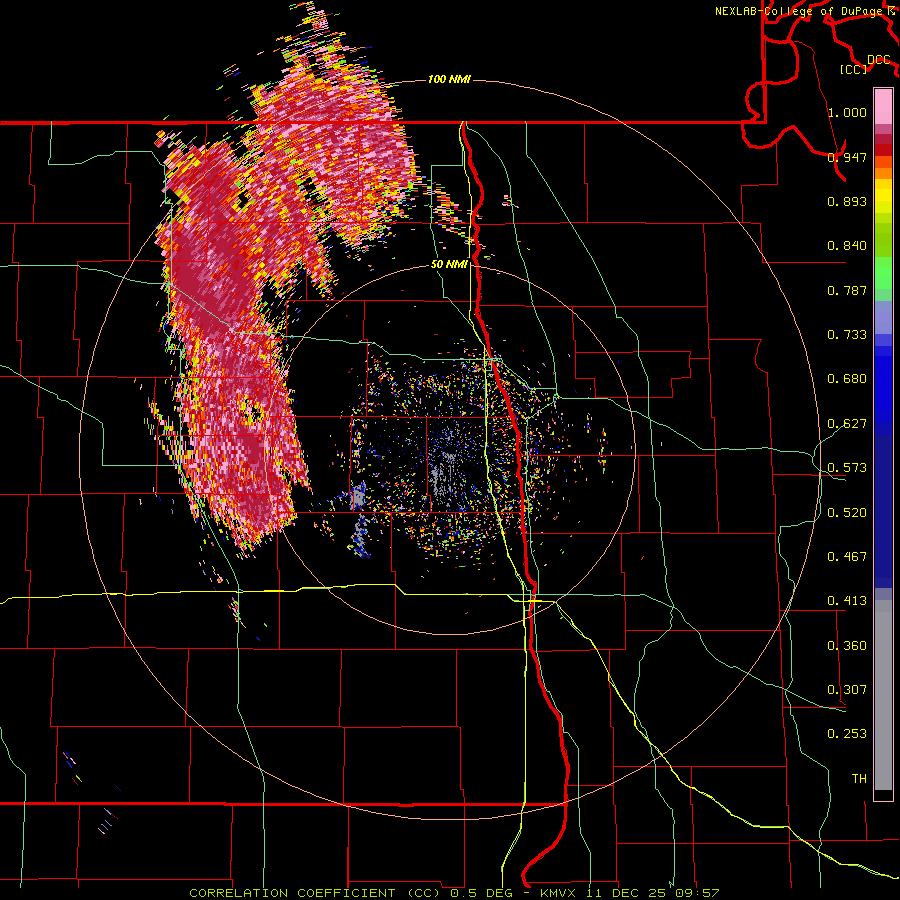Viewport: 900px width, 900px height.
Task: Click the 0.787 color scale value
Action: tap(847, 290)
